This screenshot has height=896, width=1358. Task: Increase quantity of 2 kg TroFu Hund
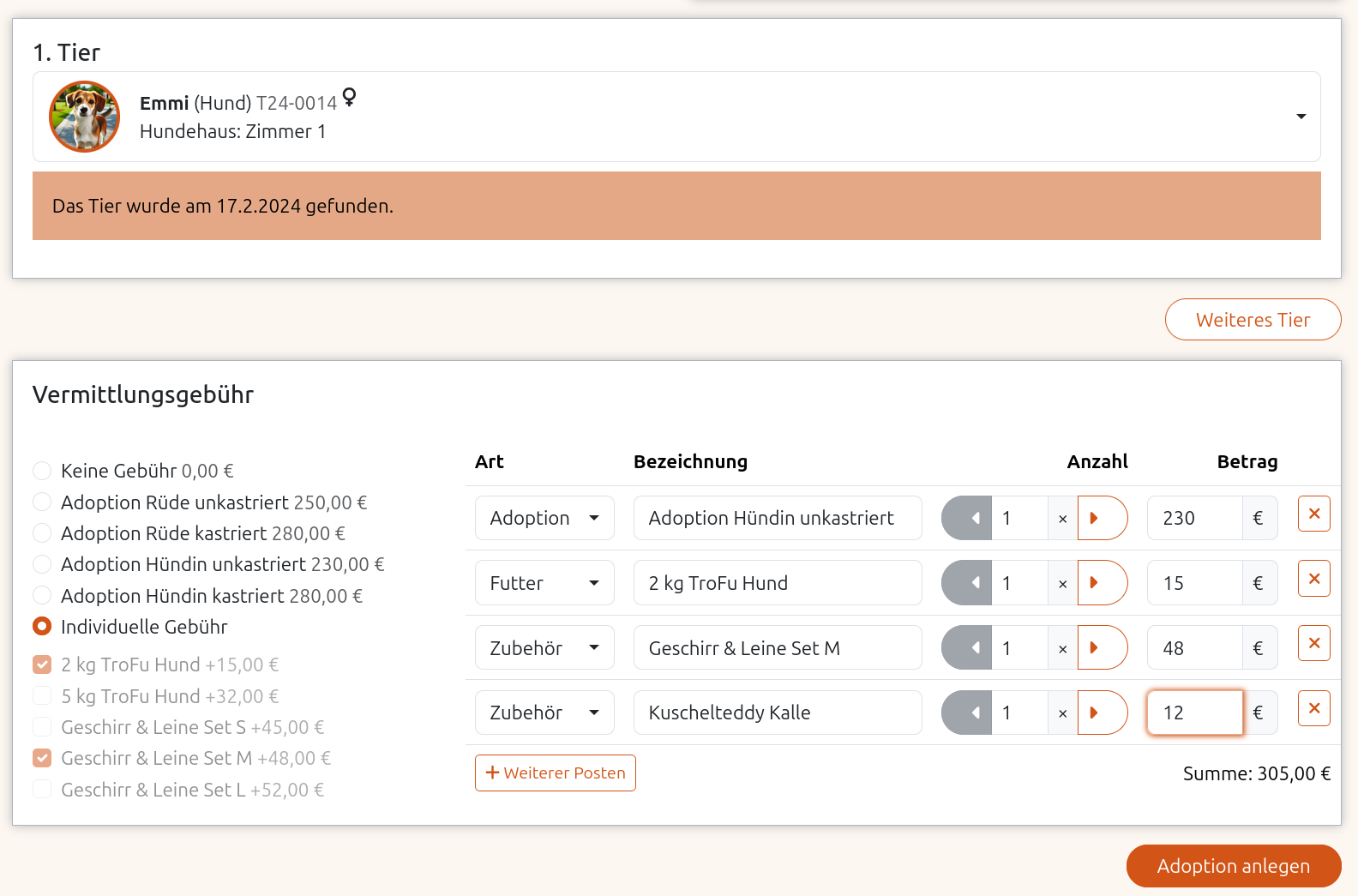click(x=1101, y=583)
